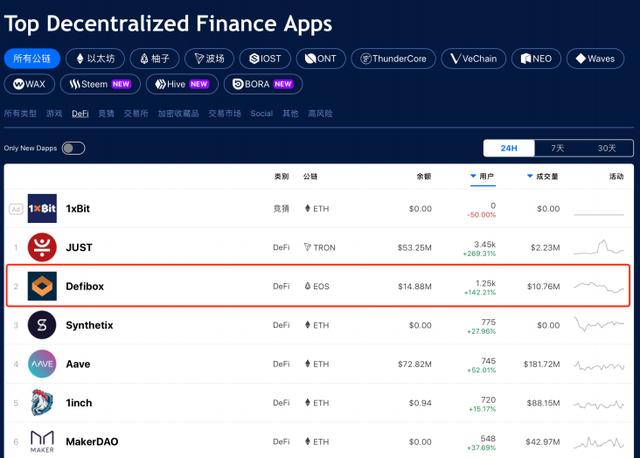Click the $14.88M balance for Defibox
Screen dimensions: 640x458
(415, 286)
